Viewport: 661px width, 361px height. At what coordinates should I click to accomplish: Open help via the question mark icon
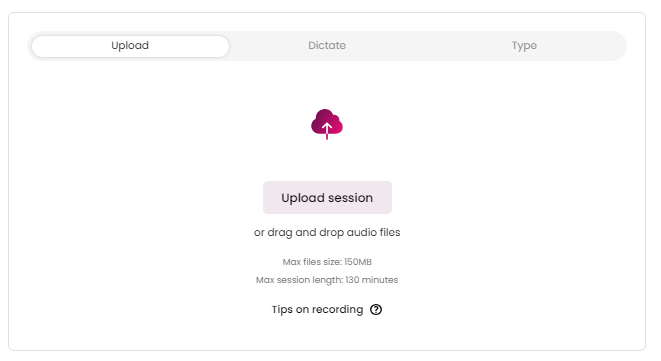pos(376,310)
